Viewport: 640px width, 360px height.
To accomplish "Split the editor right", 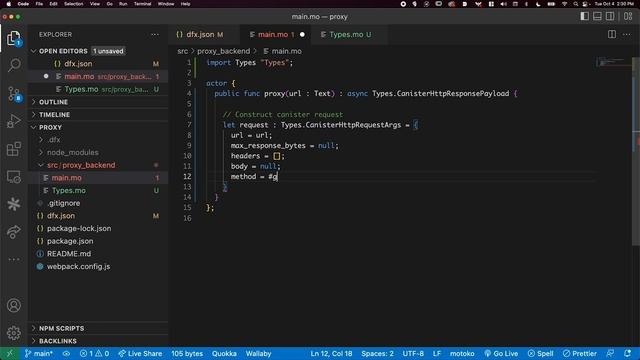I will tap(612, 35).
